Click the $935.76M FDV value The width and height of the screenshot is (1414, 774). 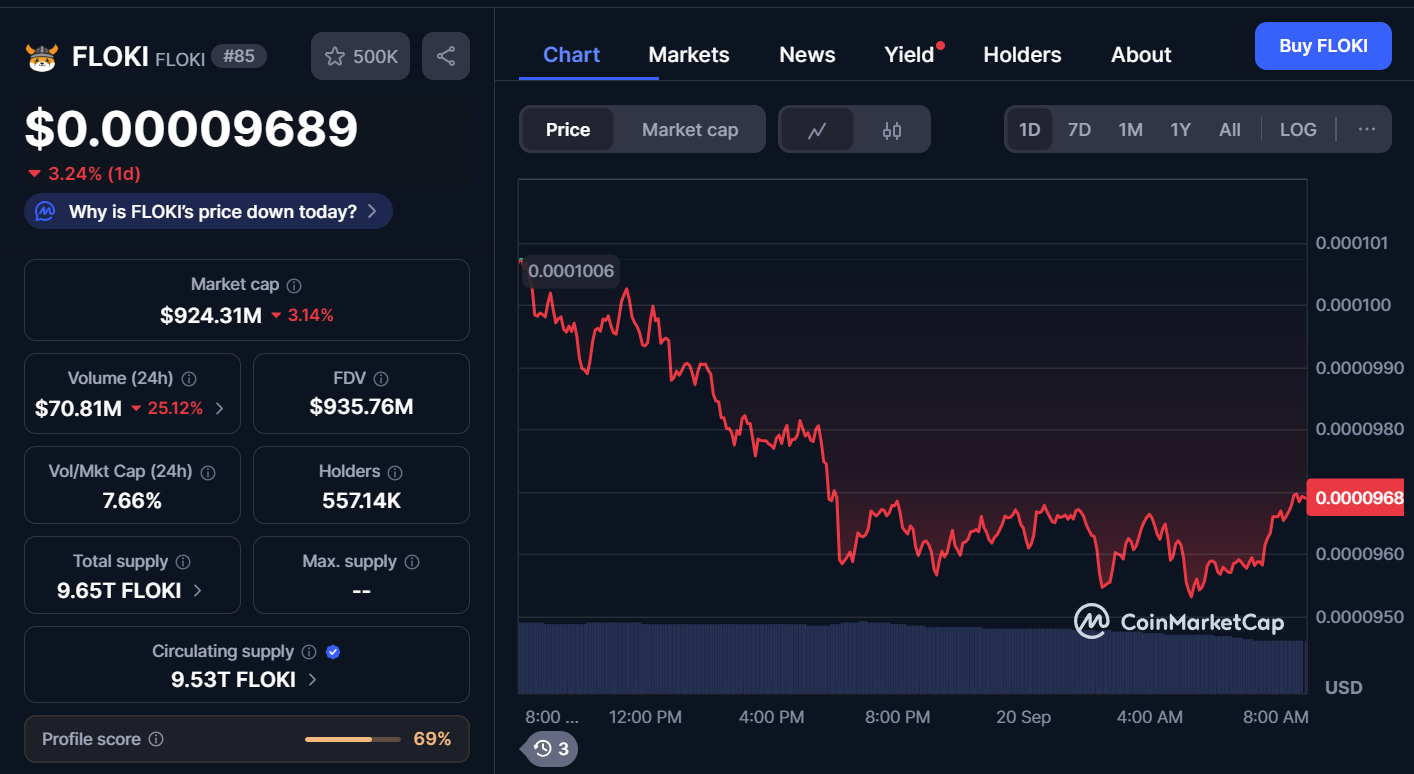[361, 406]
